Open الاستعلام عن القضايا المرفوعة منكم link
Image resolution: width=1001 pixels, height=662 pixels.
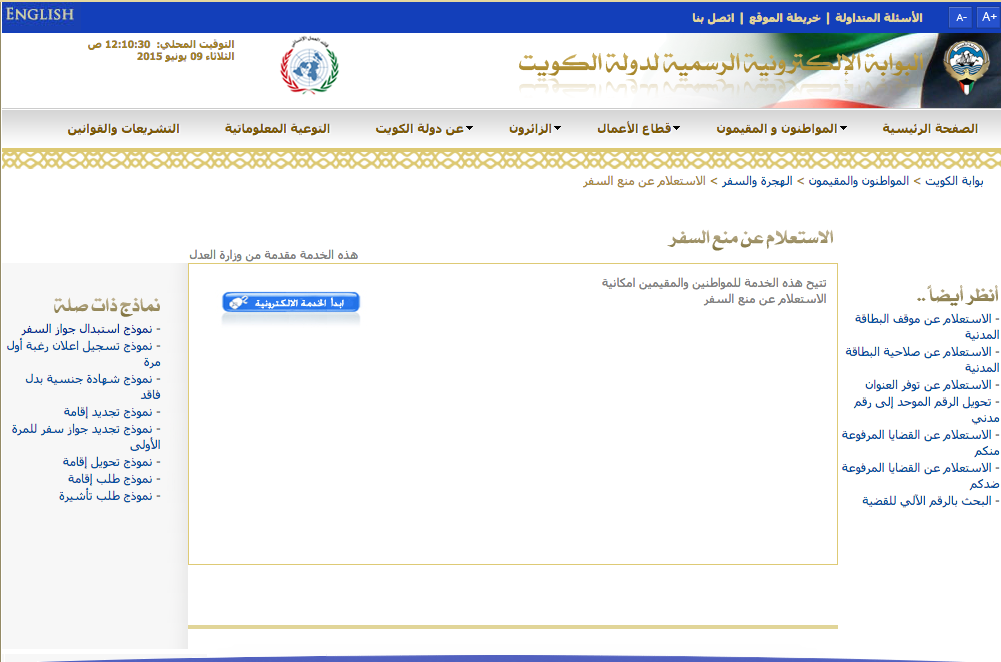tap(921, 442)
